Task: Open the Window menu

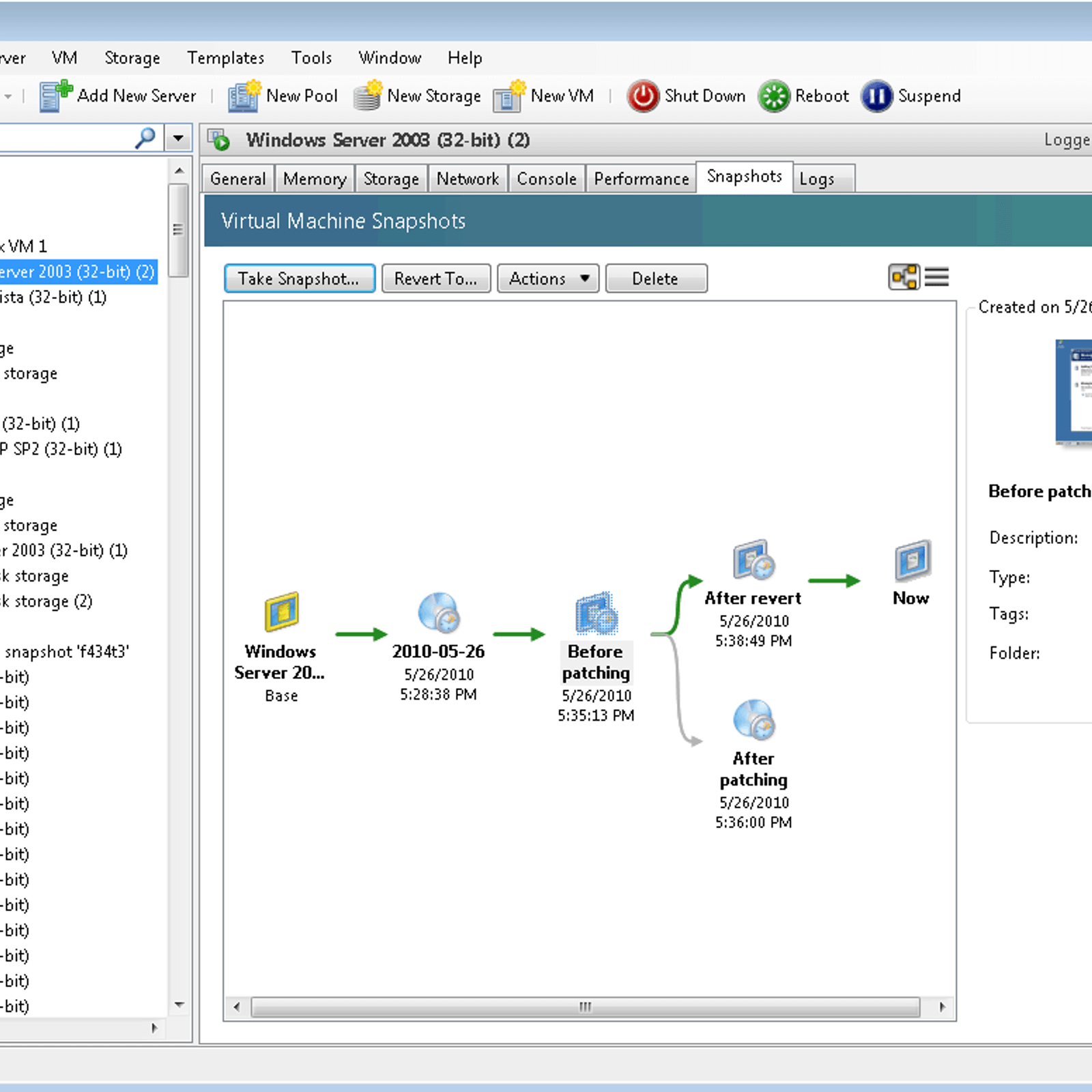Action: 390,58
